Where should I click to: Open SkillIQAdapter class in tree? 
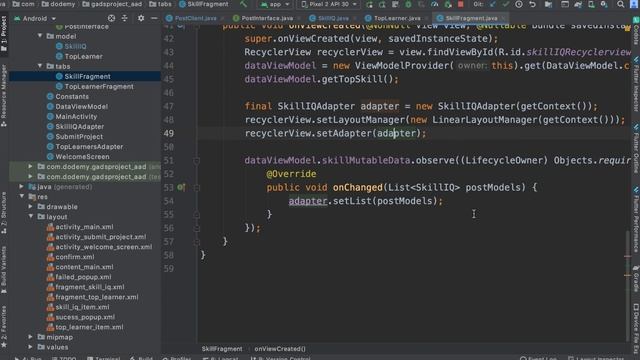[x=80, y=127]
